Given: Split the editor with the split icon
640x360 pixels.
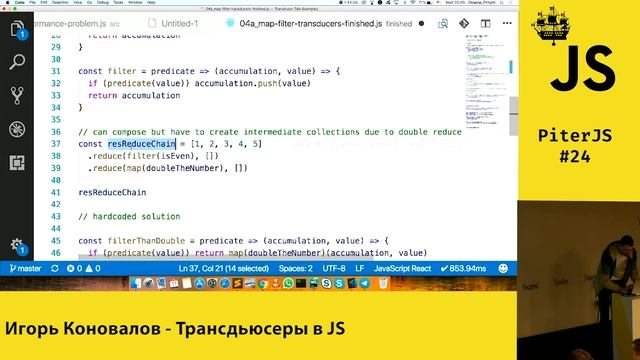Looking at the screenshot, I should [x=485, y=24].
